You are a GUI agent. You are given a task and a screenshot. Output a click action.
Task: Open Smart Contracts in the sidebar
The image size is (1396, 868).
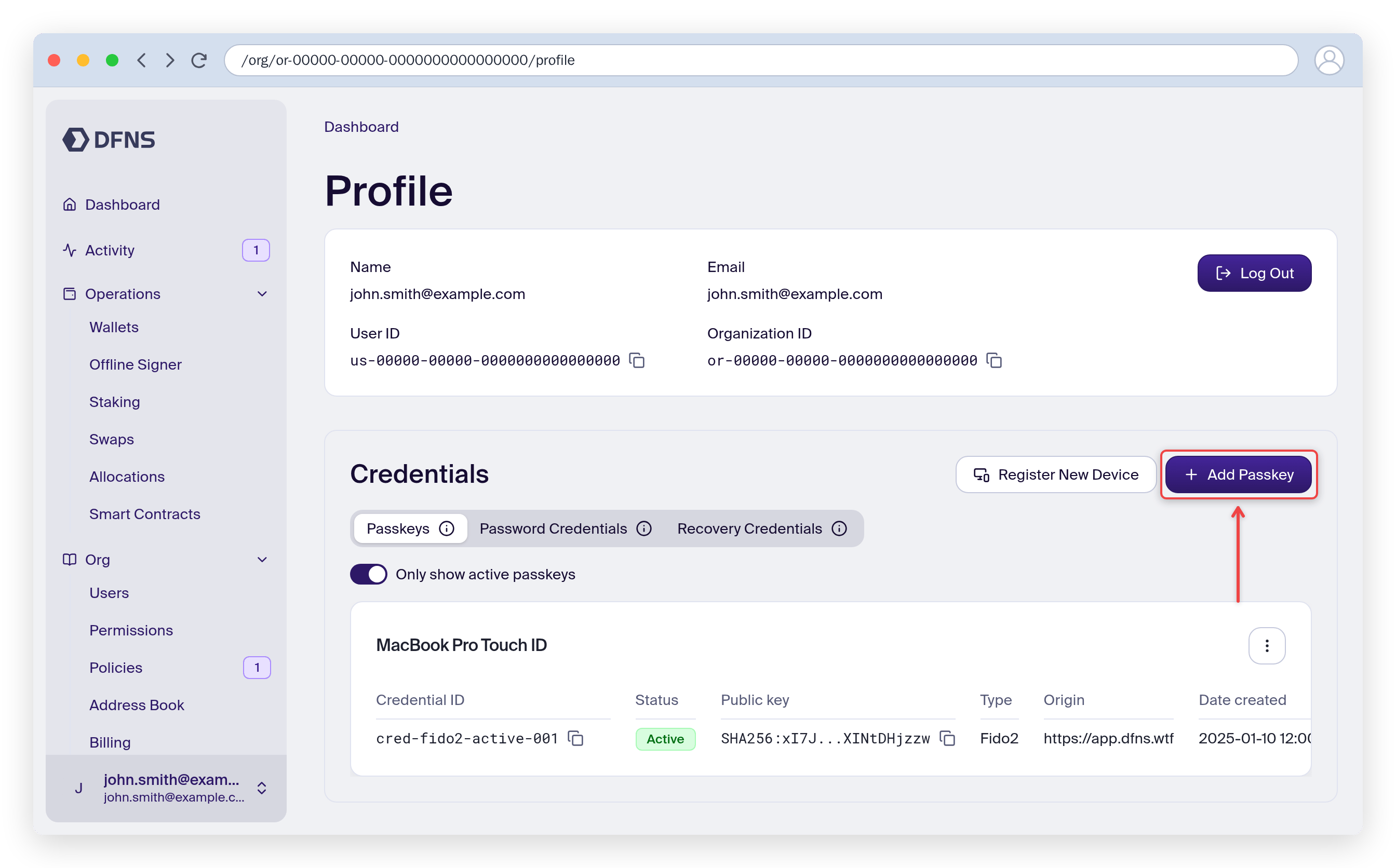click(x=145, y=514)
